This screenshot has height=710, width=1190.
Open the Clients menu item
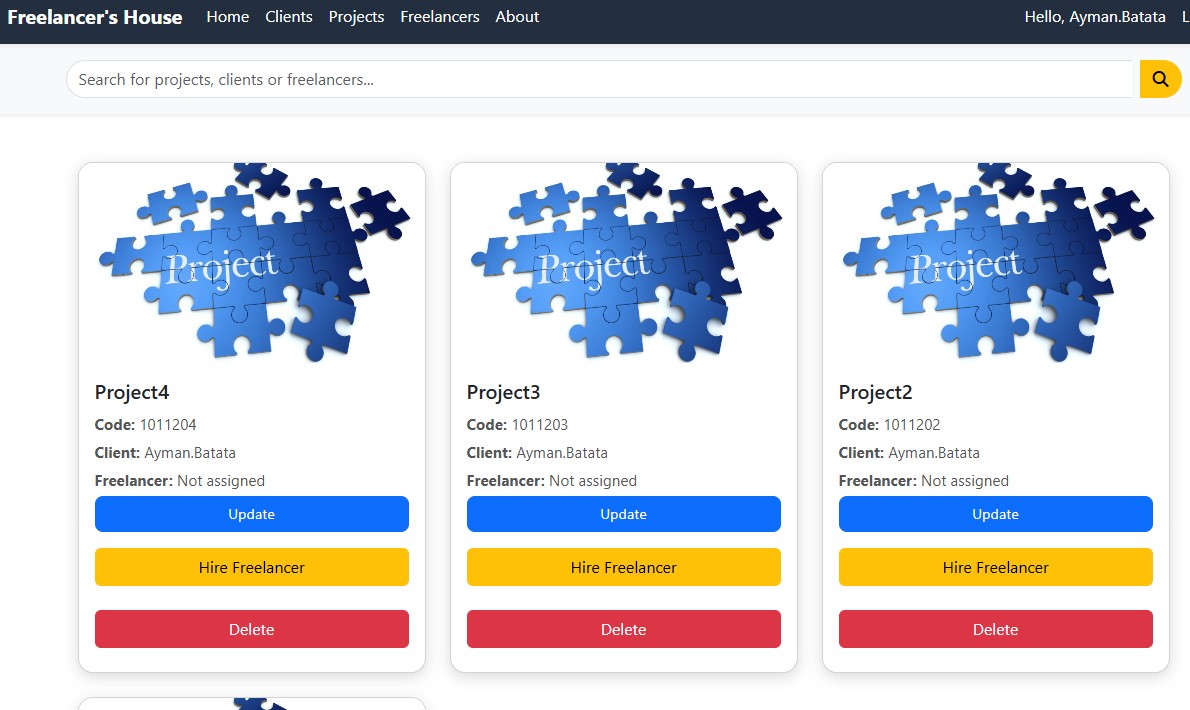coord(288,17)
